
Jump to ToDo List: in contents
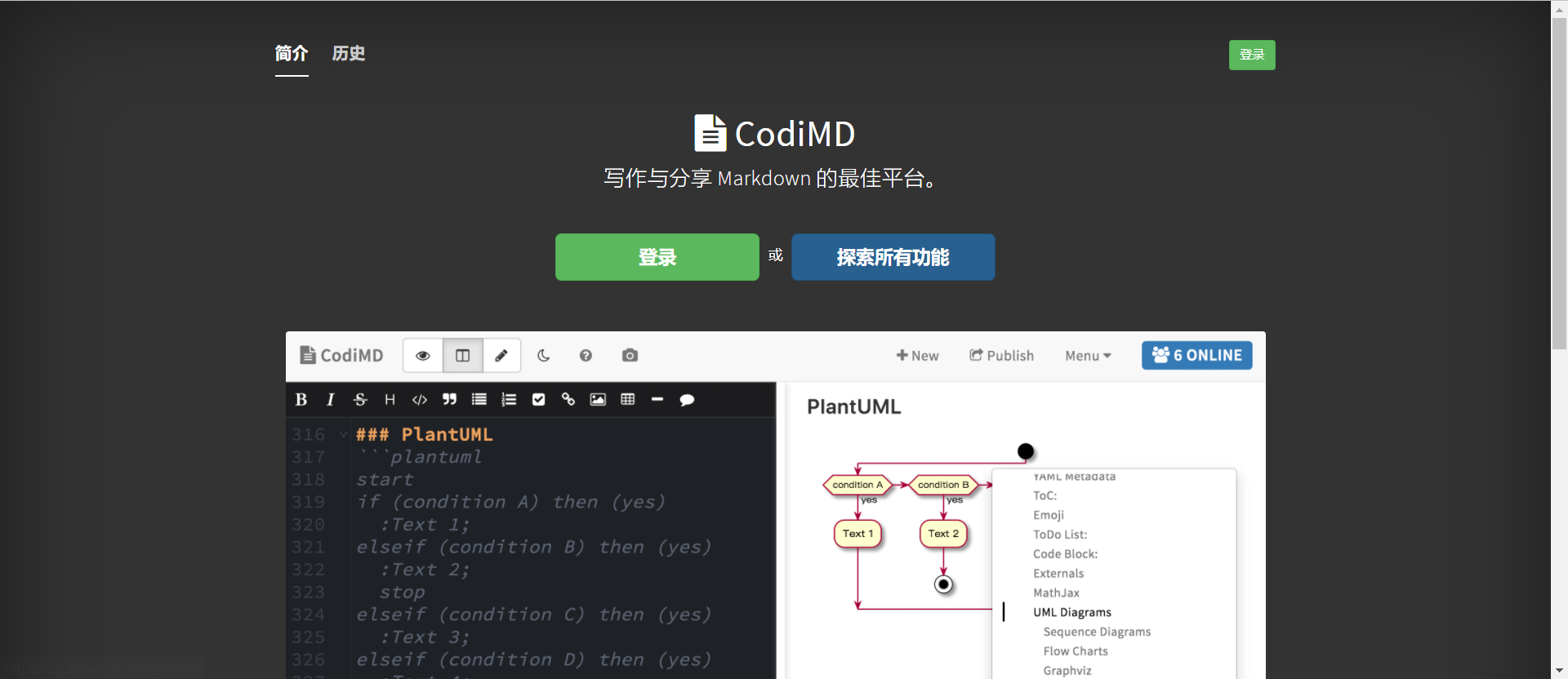point(1060,535)
